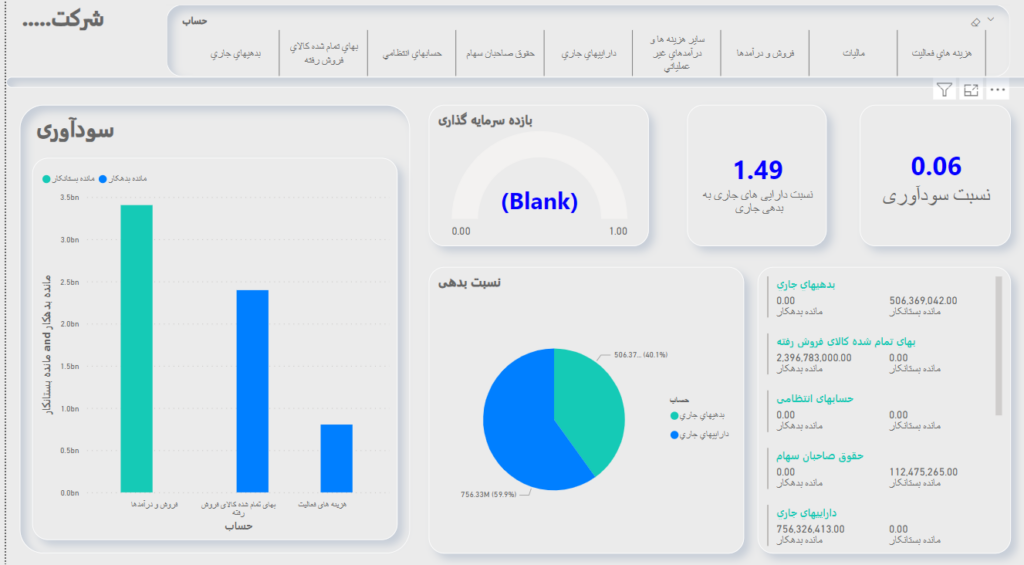This screenshot has height=565, width=1024.
Task: Click the 1.49 current ratio card
Action: pyautogui.click(x=757, y=176)
